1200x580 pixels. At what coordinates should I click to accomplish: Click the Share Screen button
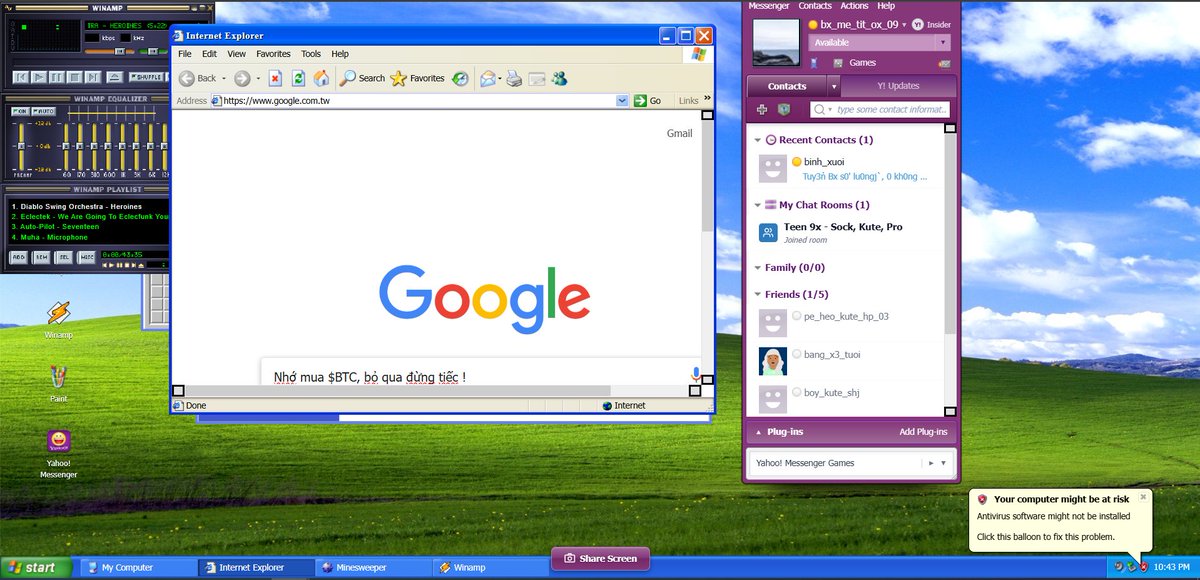coord(600,558)
